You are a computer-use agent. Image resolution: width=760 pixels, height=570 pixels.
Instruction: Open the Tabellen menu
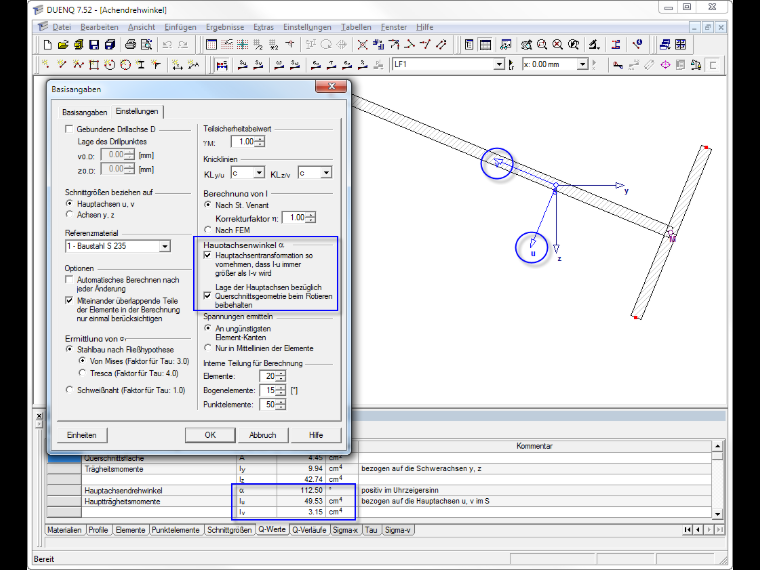(356, 27)
